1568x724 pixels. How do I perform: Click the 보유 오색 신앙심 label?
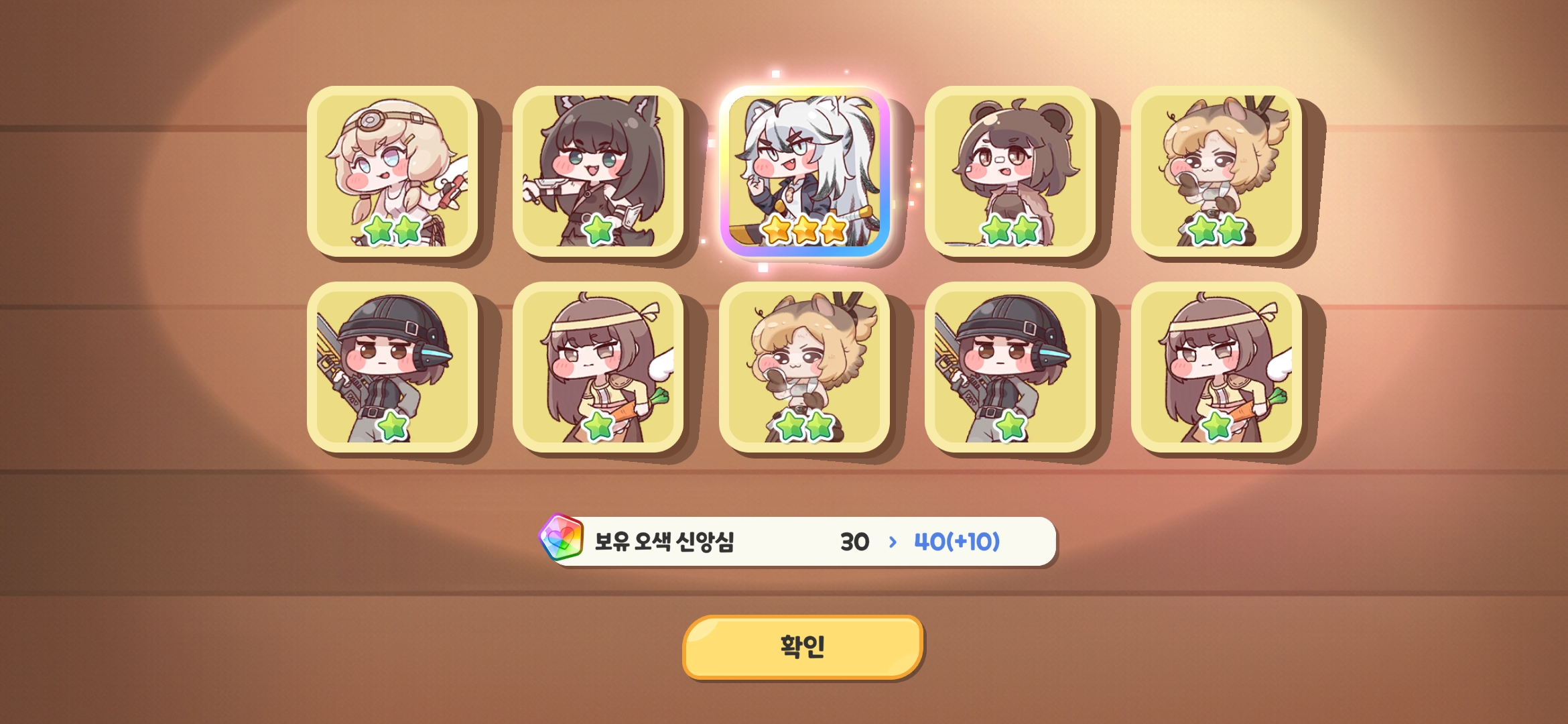[664, 542]
